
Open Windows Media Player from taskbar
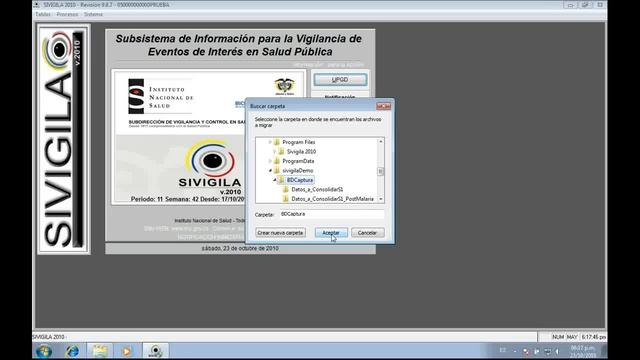click(127, 351)
